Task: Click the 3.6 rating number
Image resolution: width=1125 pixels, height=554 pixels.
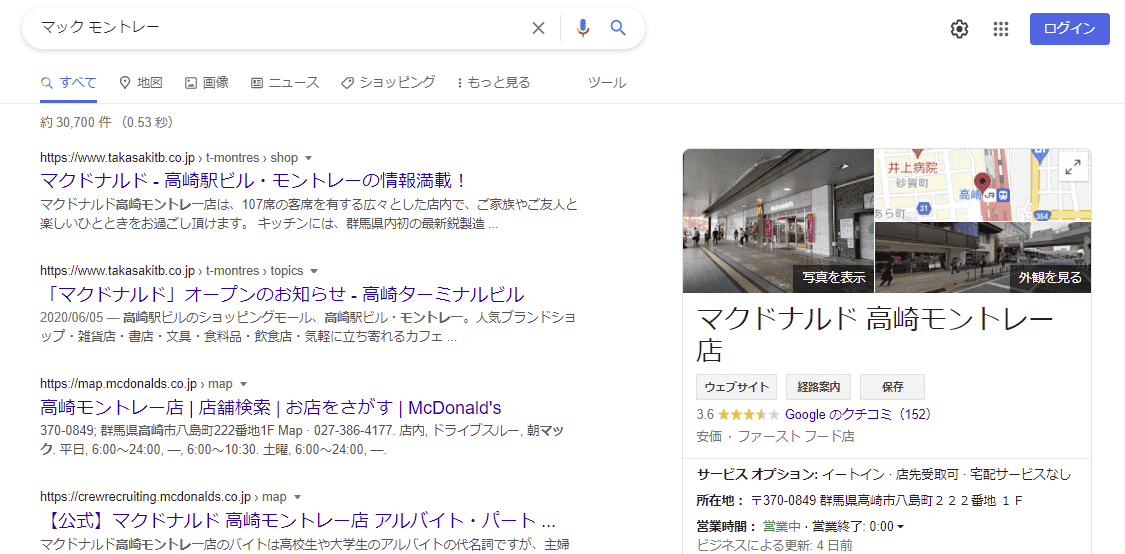Action: (705, 415)
